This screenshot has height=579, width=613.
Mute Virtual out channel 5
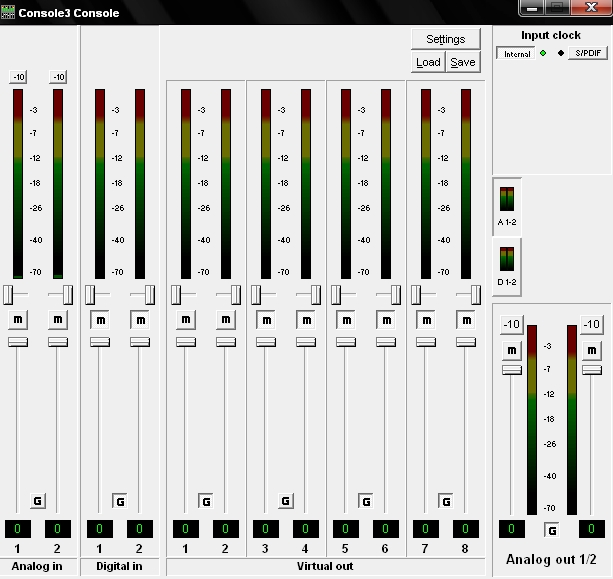coord(346,320)
